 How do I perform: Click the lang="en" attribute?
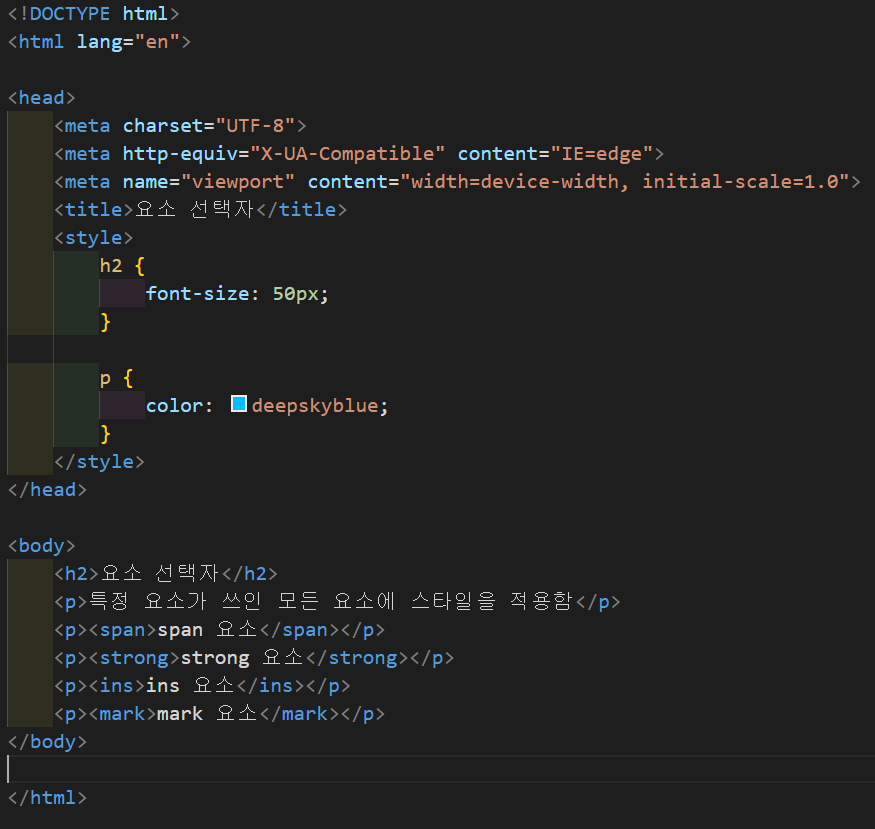[128, 42]
